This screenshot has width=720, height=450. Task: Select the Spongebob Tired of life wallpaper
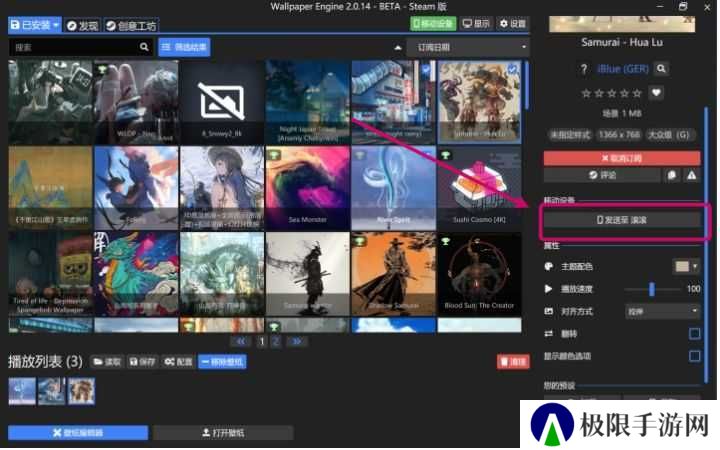[x=50, y=274]
